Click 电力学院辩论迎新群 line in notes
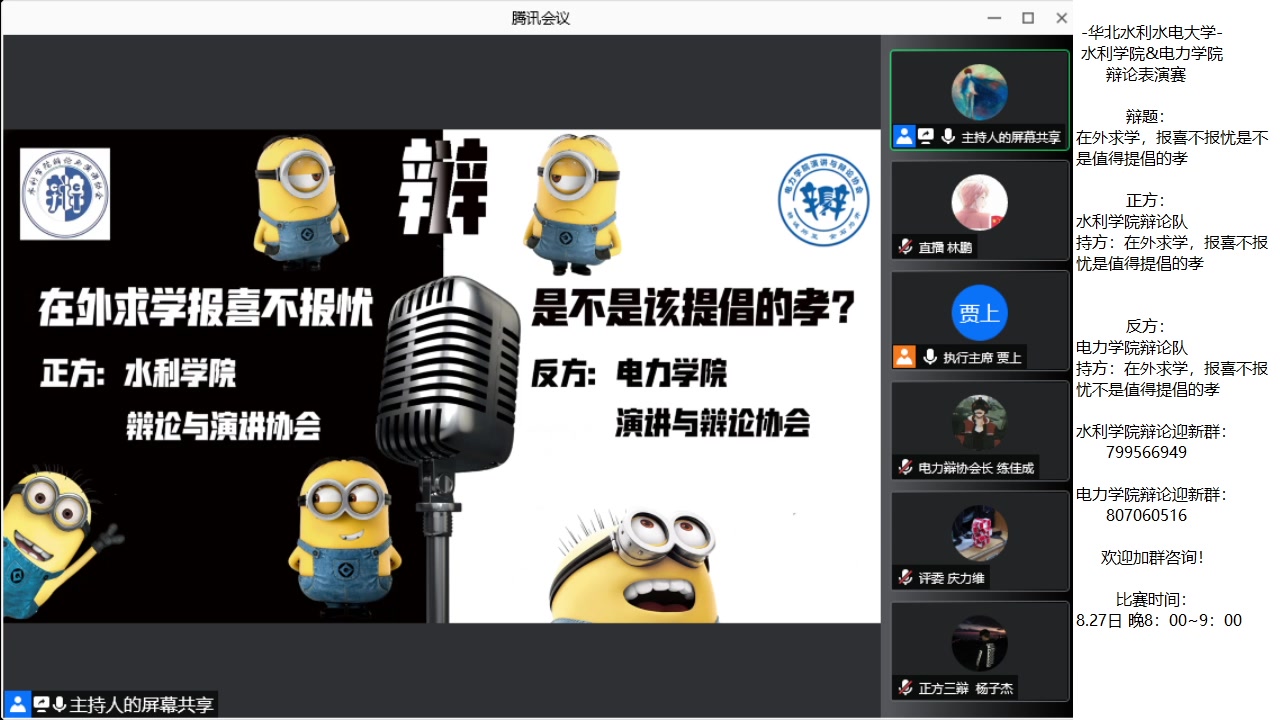This screenshot has width=1280, height=720. [1151, 495]
